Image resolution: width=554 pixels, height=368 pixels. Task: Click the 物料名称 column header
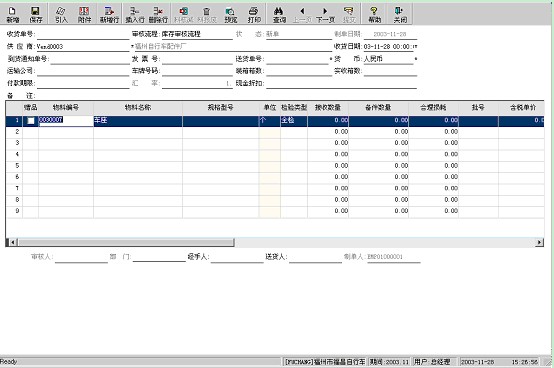click(138, 107)
